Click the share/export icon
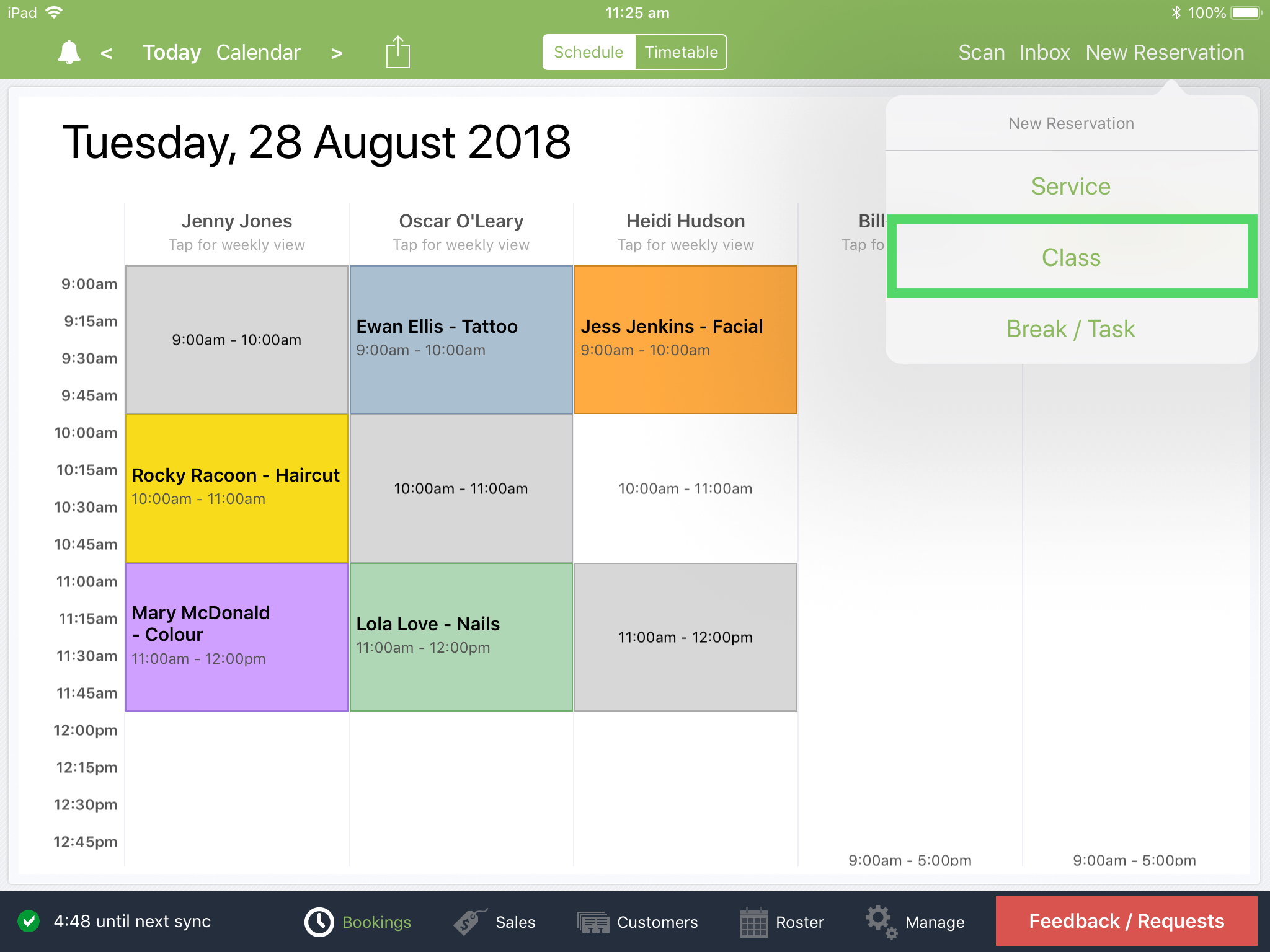This screenshot has height=952, width=1270. [x=397, y=52]
